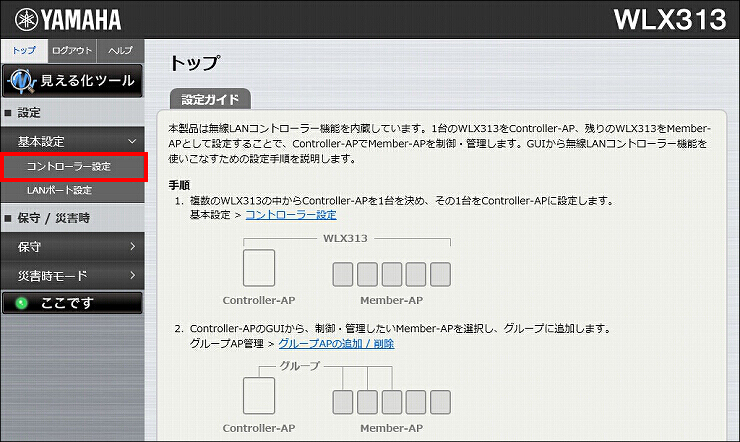Image resolution: width=740 pixels, height=442 pixels.
Task: Click the 見える化ツール magnifier icon
Action: 22,81
